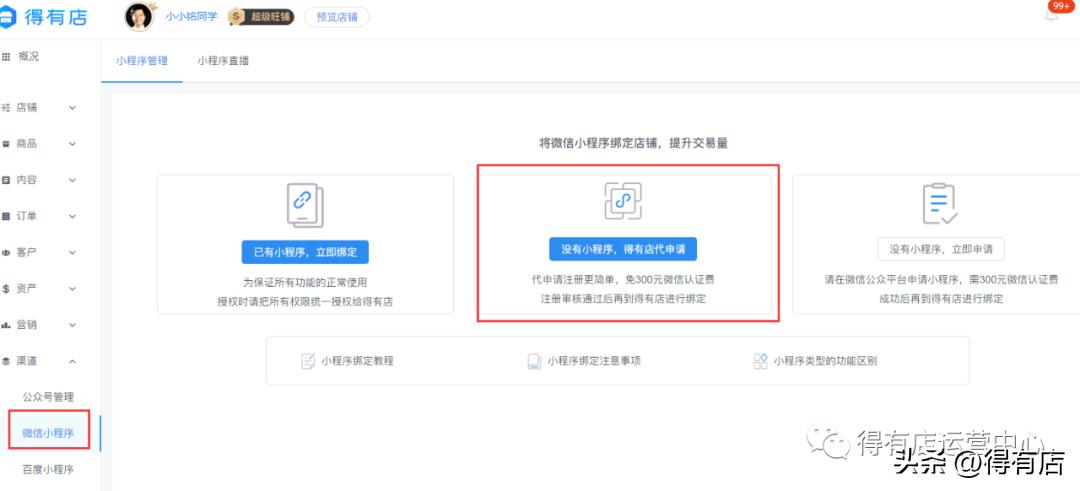Click the 超级旺铺 badge
The width and height of the screenshot is (1080, 491).
[x=261, y=17]
